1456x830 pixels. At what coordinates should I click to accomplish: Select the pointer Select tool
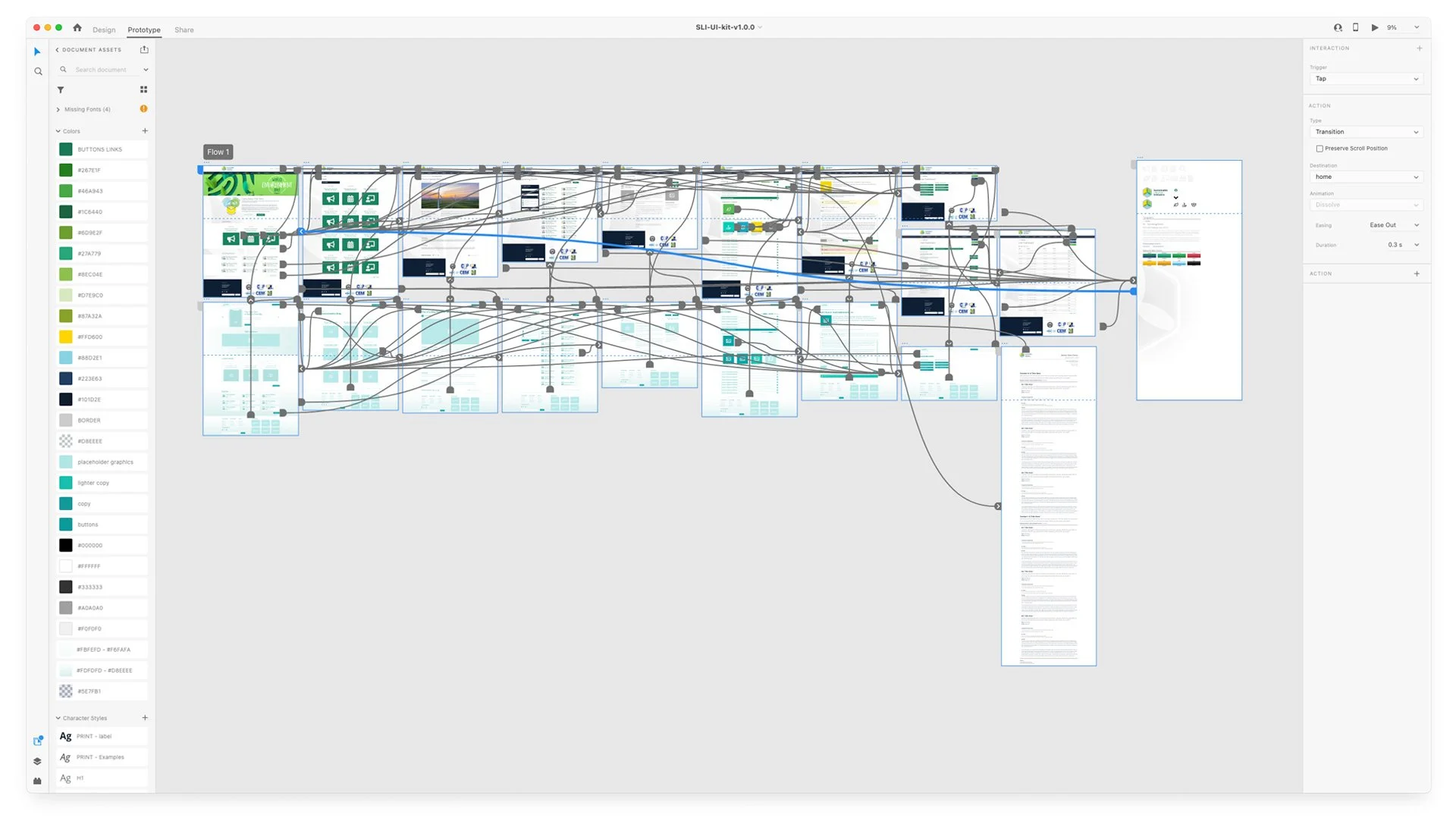pos(37,52)
